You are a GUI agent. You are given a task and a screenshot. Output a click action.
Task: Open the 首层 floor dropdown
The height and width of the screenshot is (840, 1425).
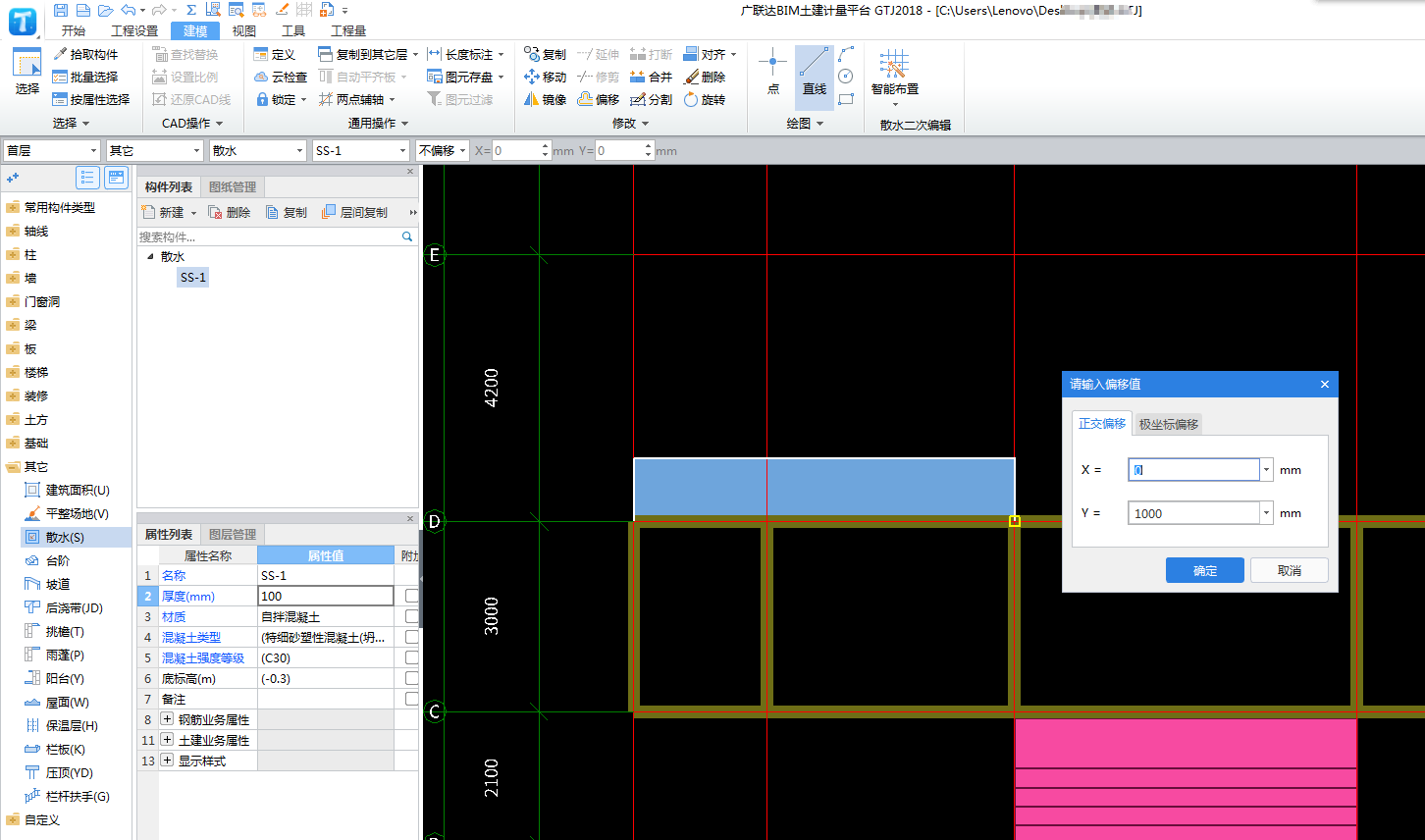(x=94, y=150)
